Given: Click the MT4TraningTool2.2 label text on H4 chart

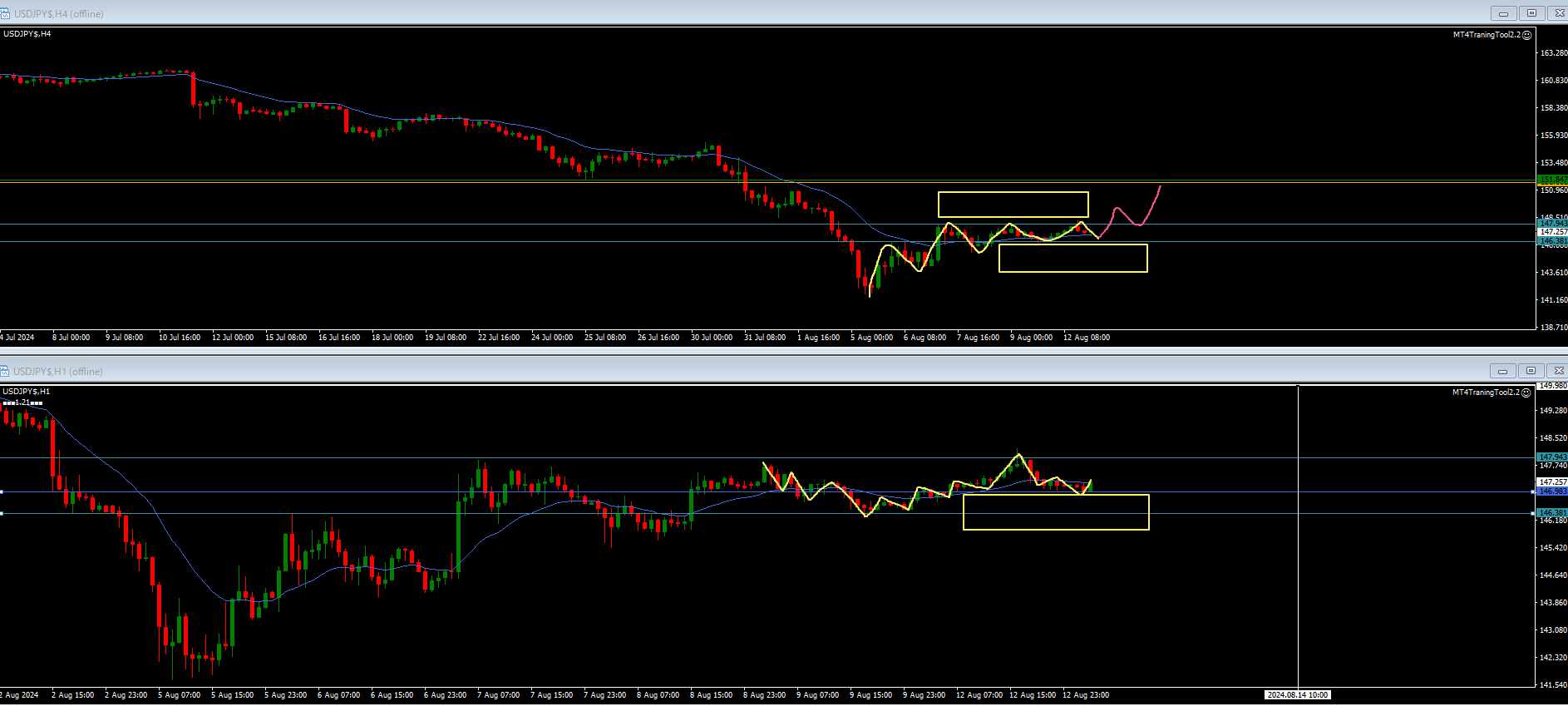Looking at the screenshot, I should [1486, 35].
